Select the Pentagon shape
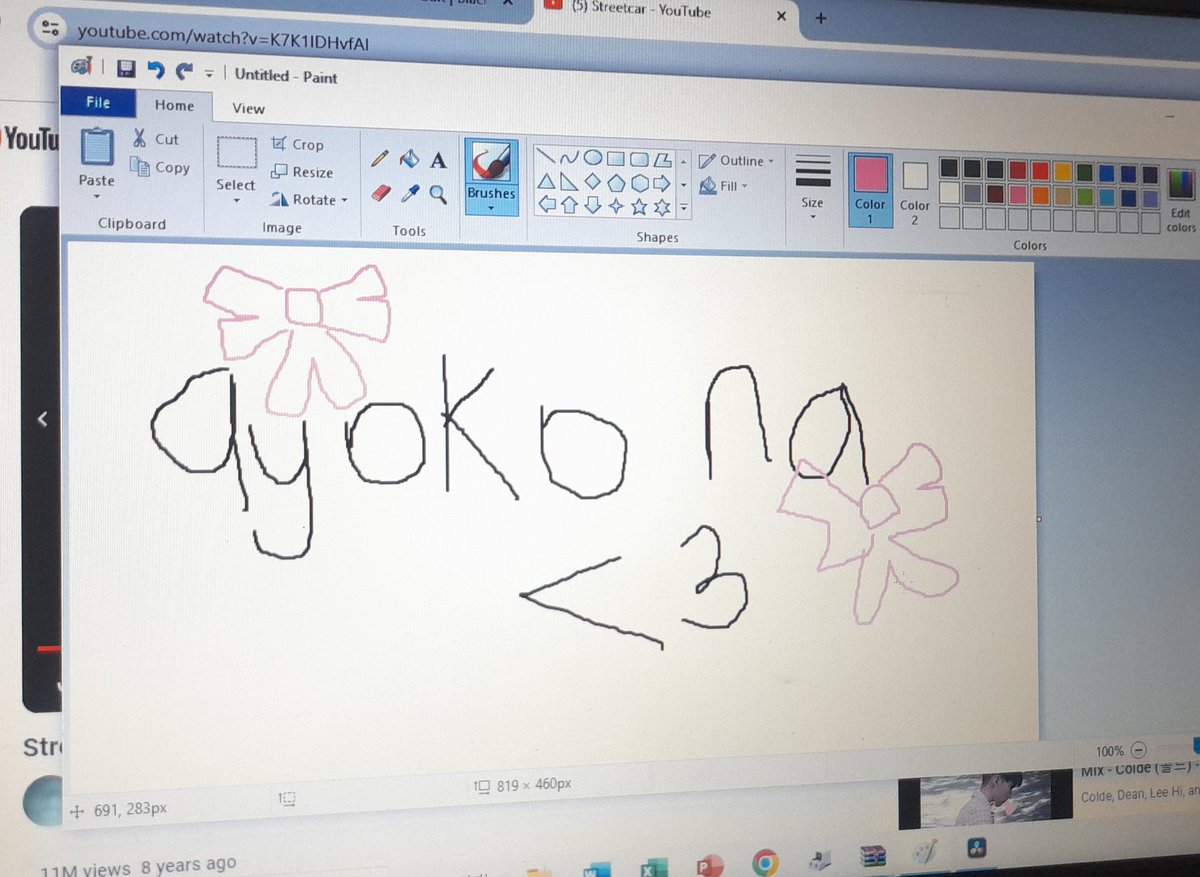The height and width of the screenshot is (877, 1200). point(616,183)
